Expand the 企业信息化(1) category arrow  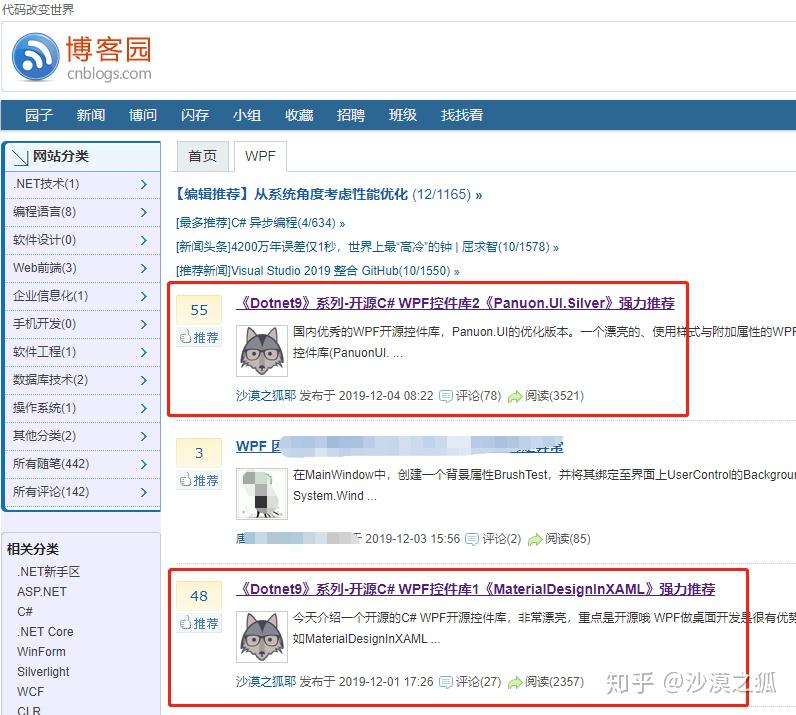pos(144,296)
